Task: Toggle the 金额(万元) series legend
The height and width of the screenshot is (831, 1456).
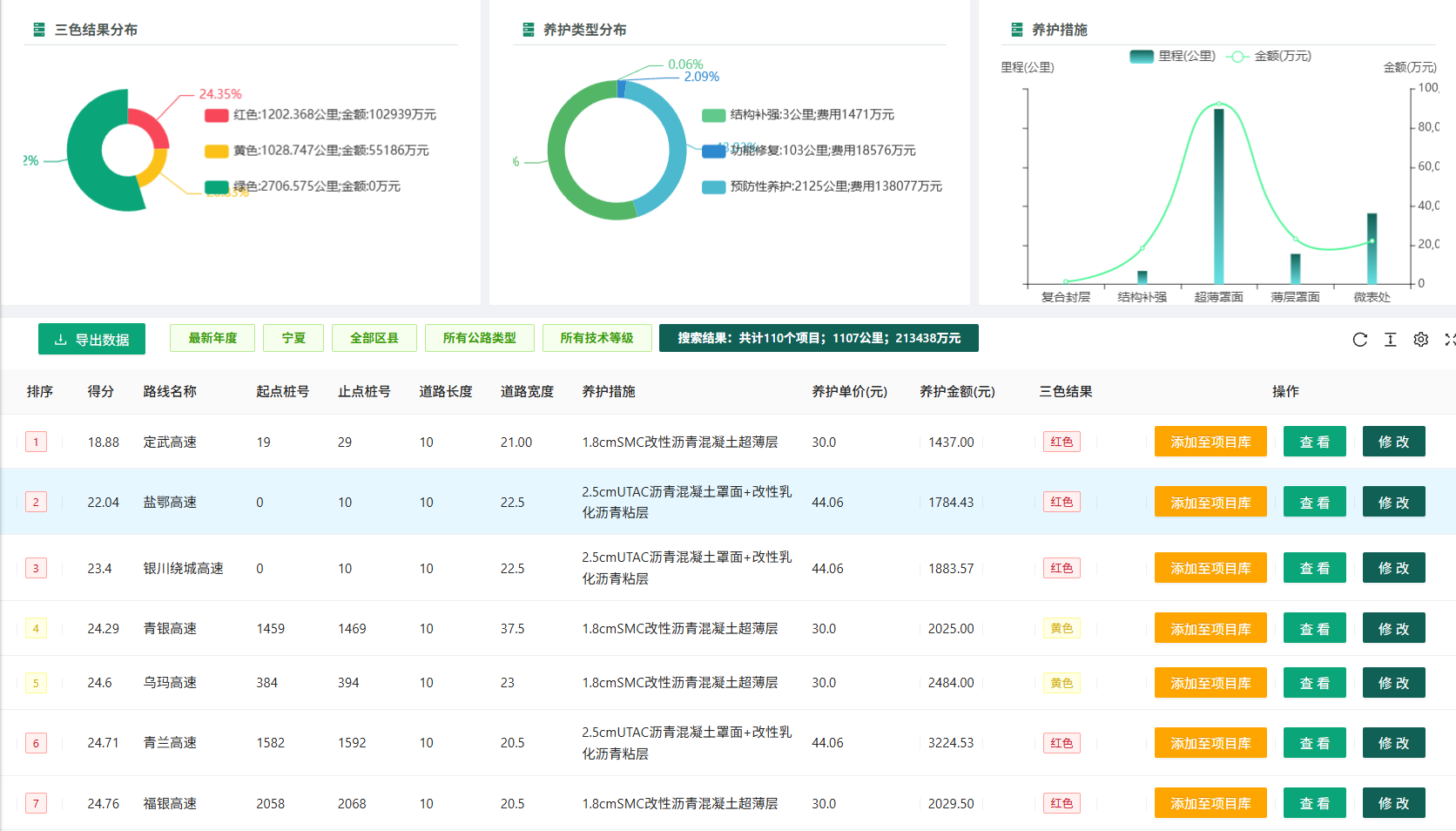Action: pyautogui.click(x=1269, y=57)
